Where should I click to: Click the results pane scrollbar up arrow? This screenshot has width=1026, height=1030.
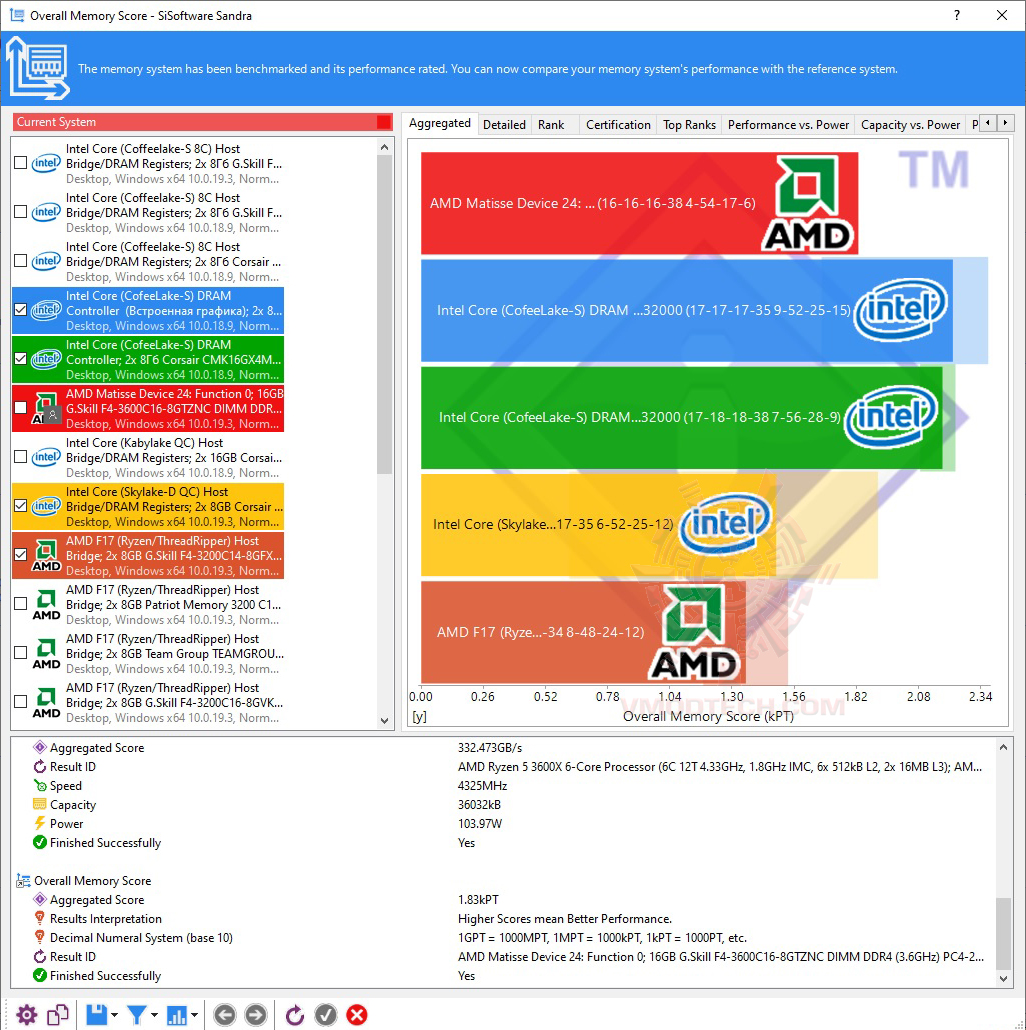1003,748
